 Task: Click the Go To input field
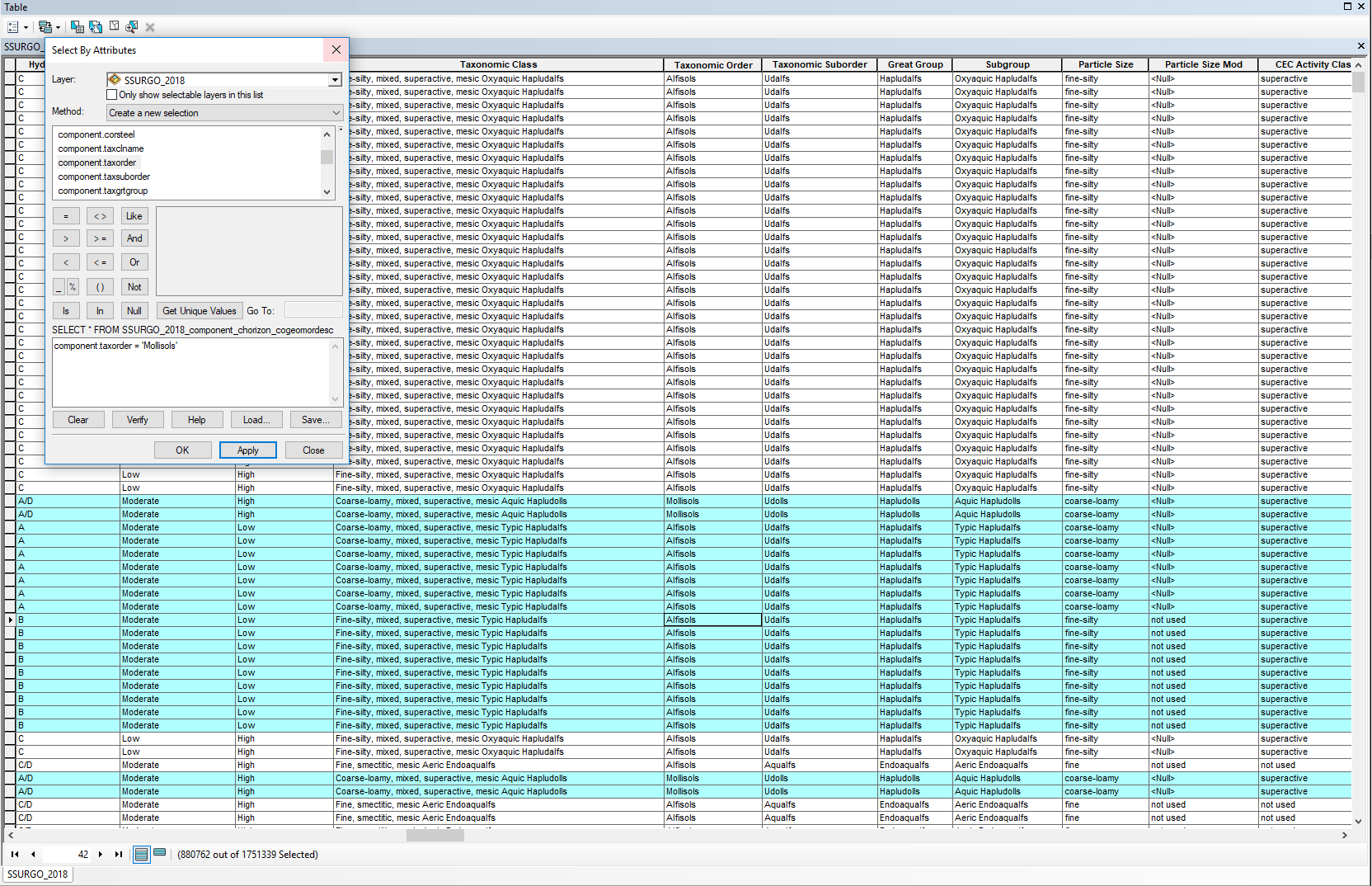pyautogui.click(x=313, y=310)
